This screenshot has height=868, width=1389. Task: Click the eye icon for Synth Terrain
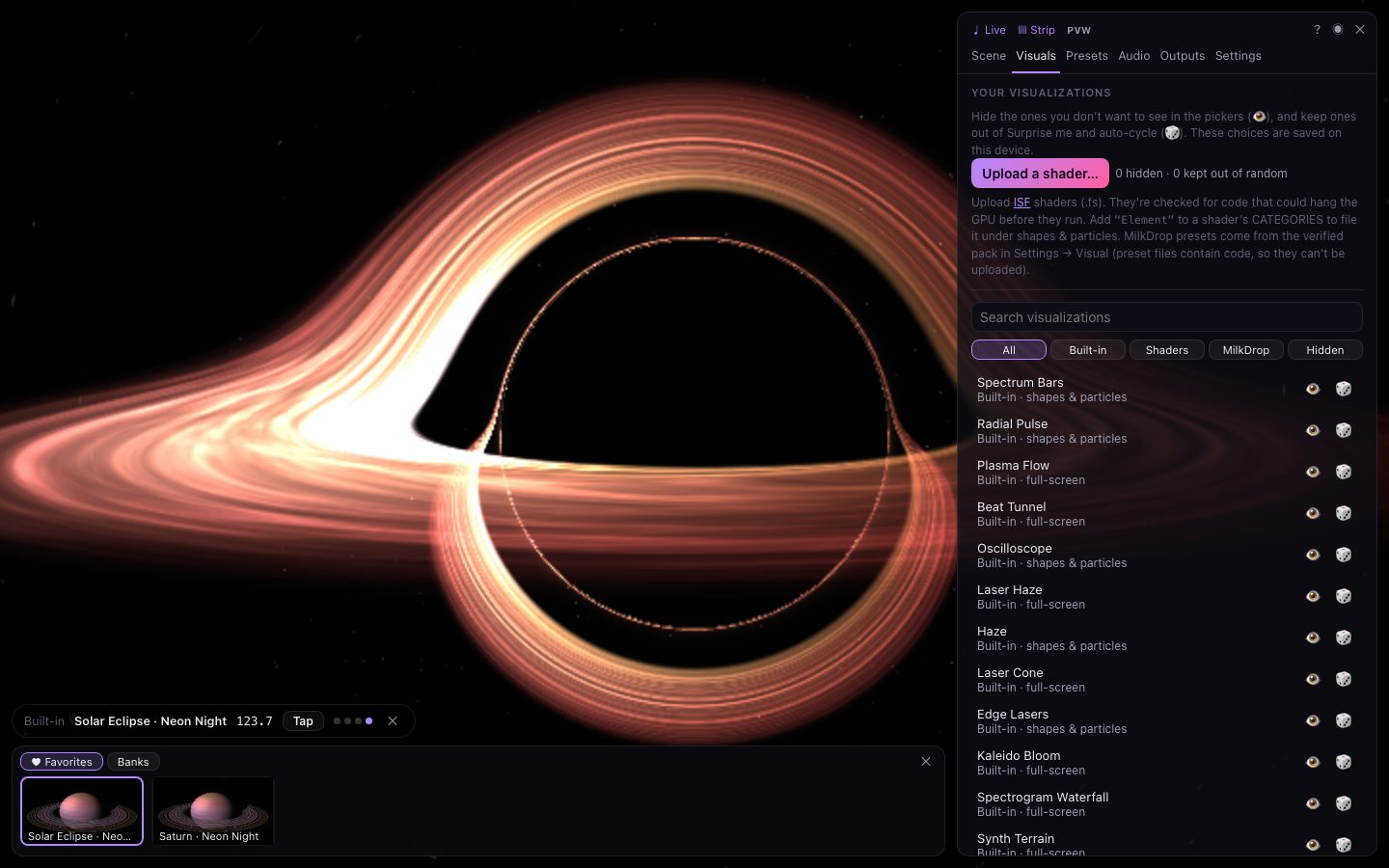(1312, 845)
